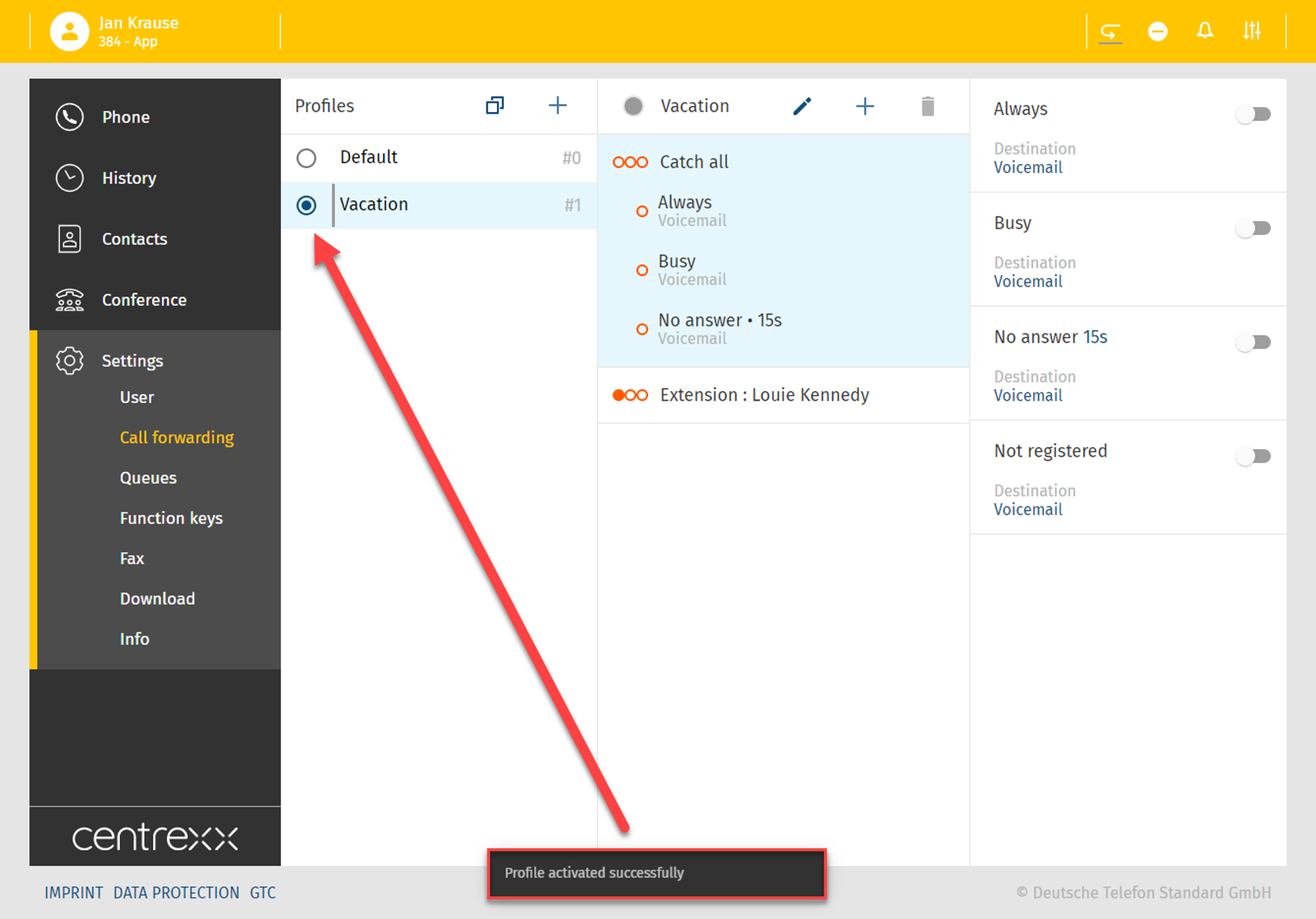
Task: Add a forwarding rule to Vacation
Action: point(865,106)
